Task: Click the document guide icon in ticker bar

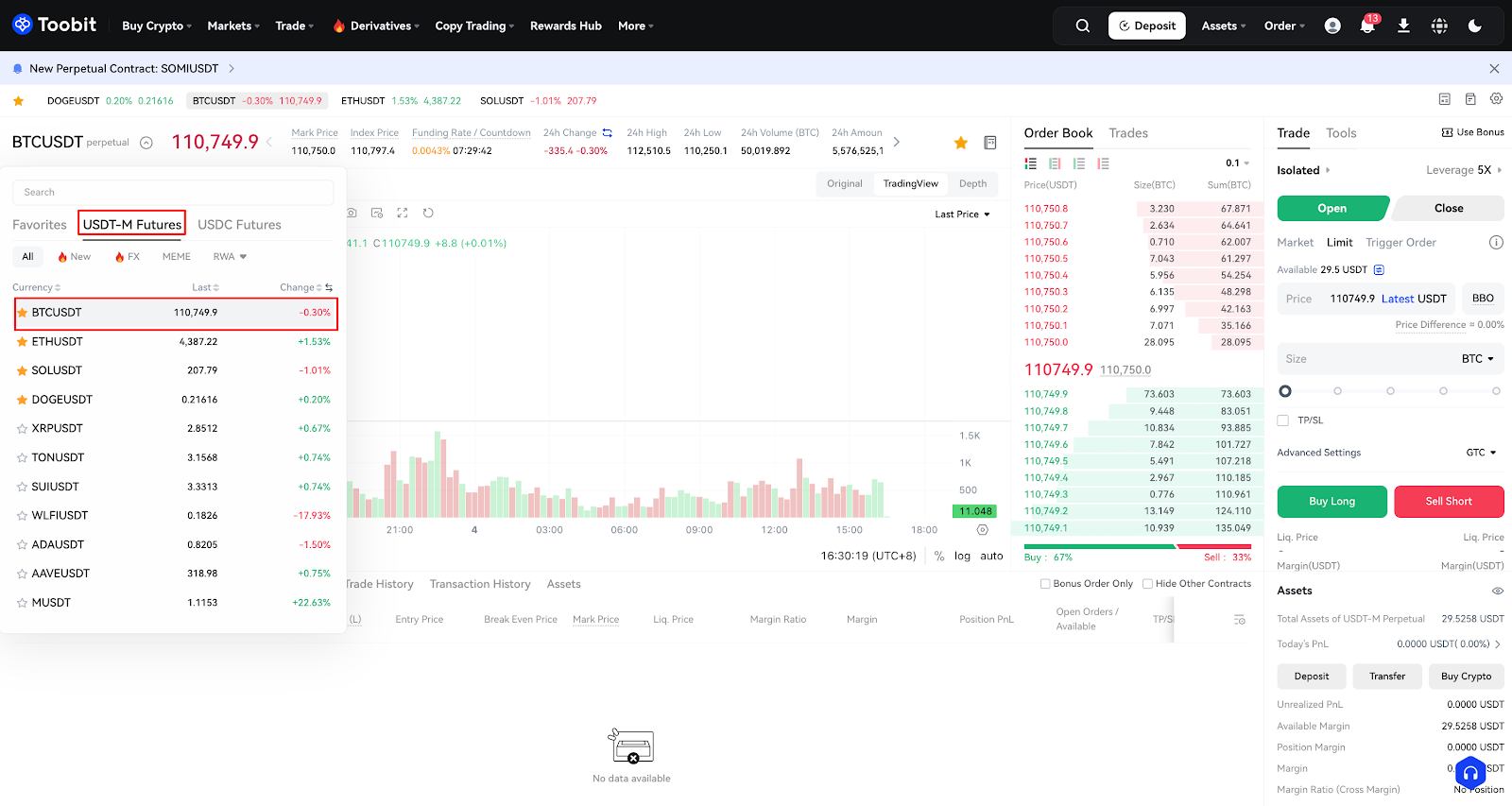Action: coord(1470,98)
